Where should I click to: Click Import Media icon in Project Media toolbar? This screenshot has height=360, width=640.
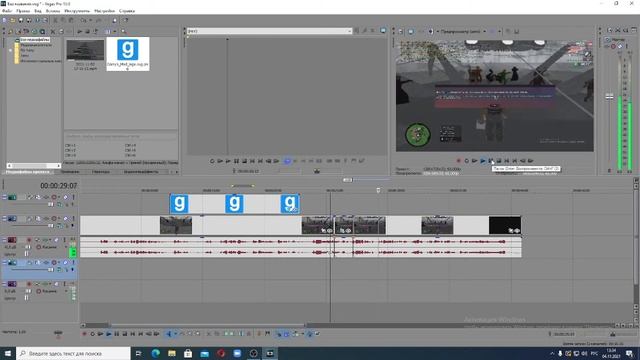pyautogui.click(x=11, y=31)
